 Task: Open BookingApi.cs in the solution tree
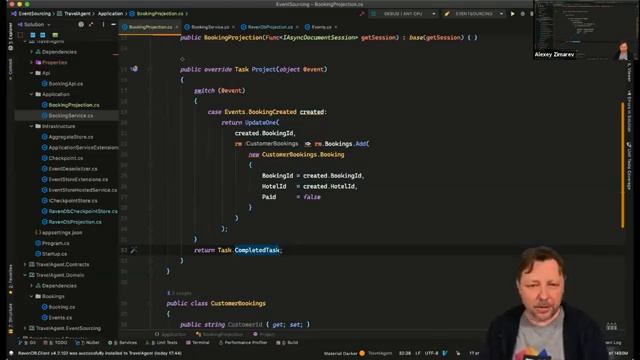point(65,84)
